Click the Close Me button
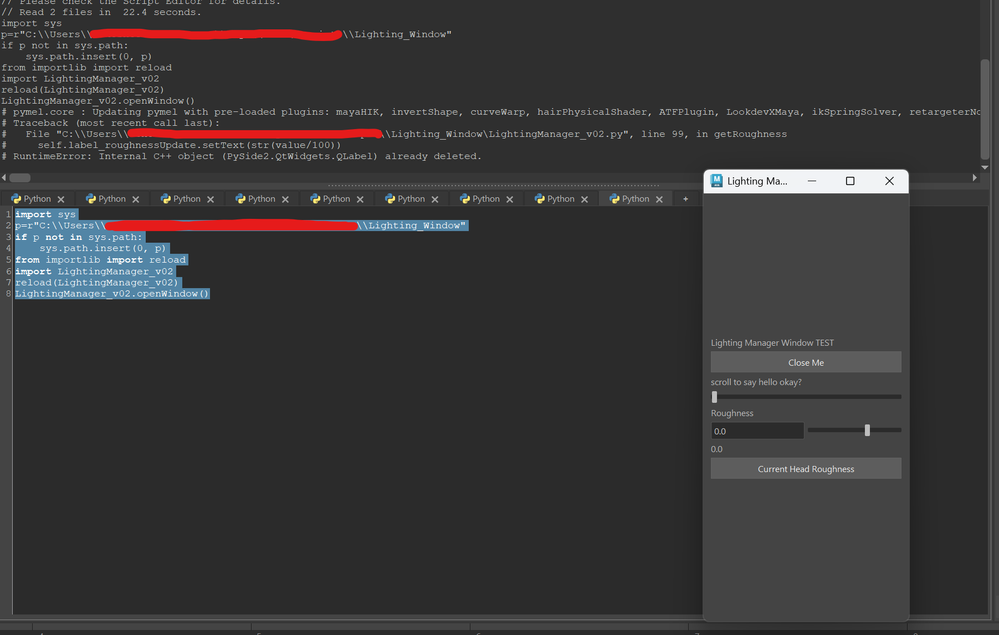 806,362
